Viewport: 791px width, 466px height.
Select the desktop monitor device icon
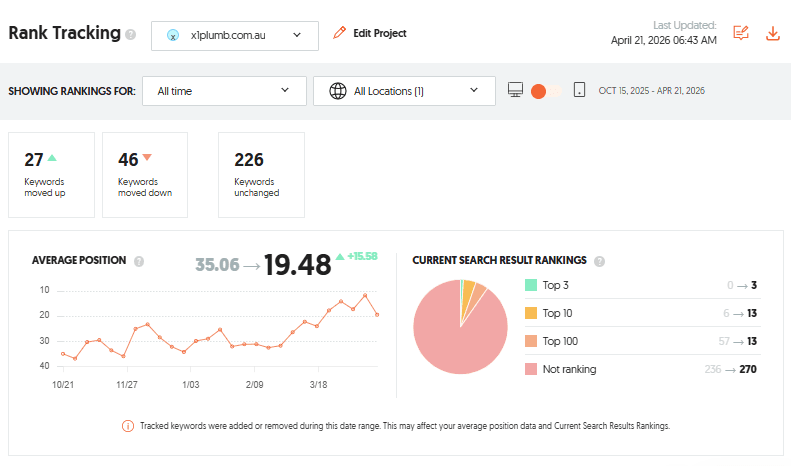point(515,90)
